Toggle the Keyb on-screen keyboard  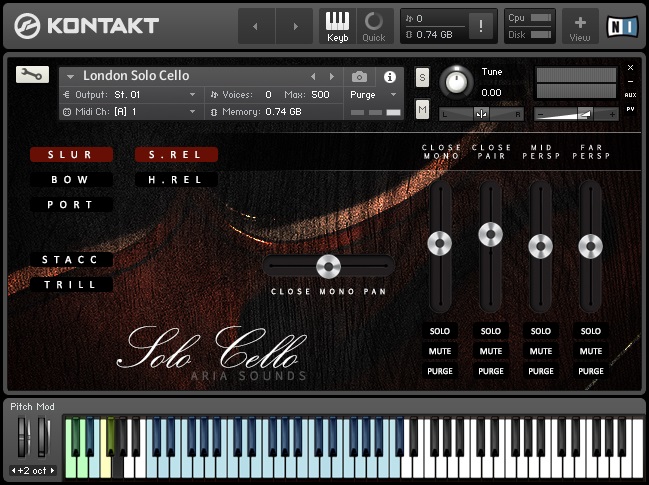pyautogui.click(x=337, y=26)
